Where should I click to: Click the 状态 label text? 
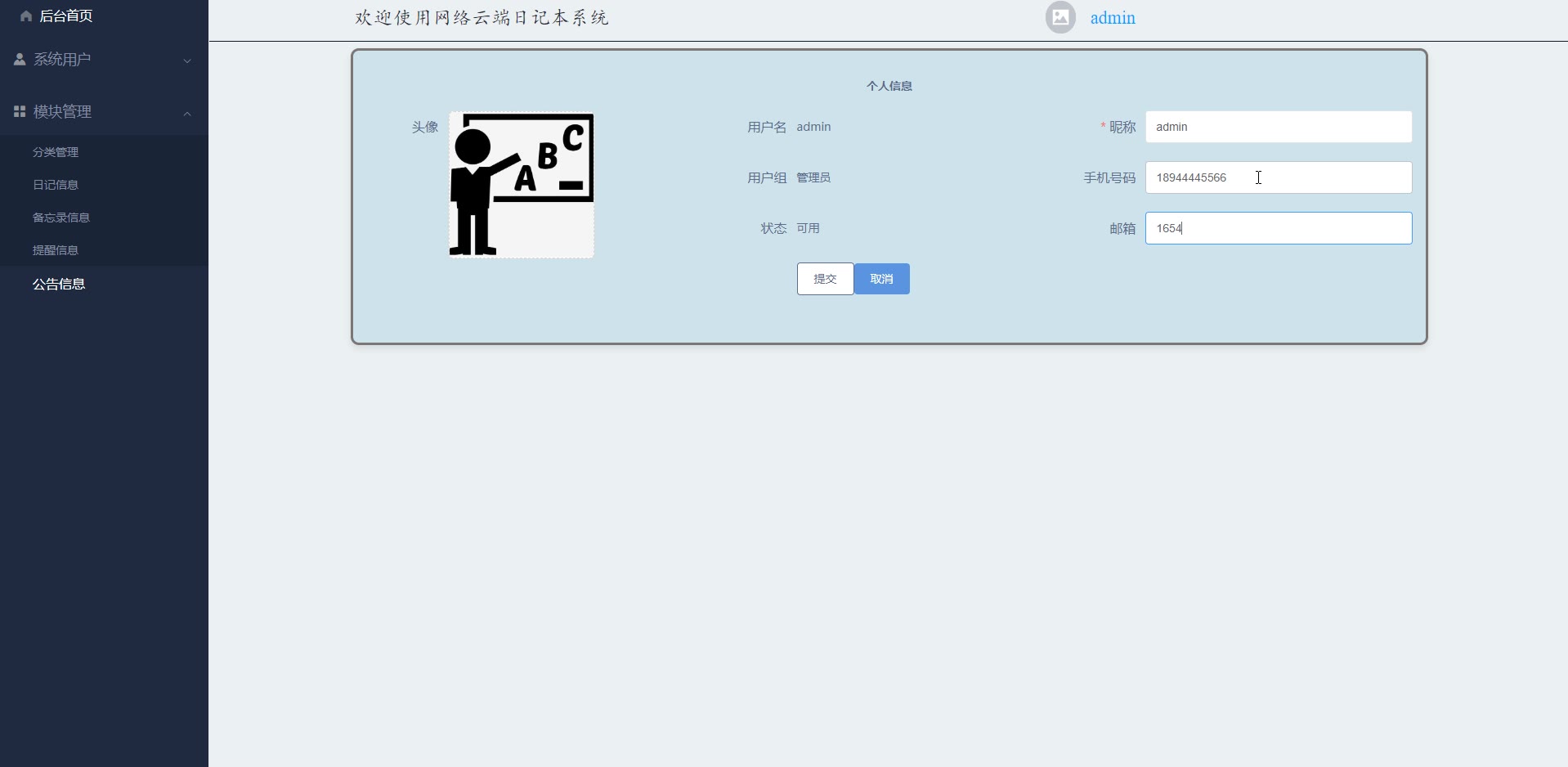point(773,228)
